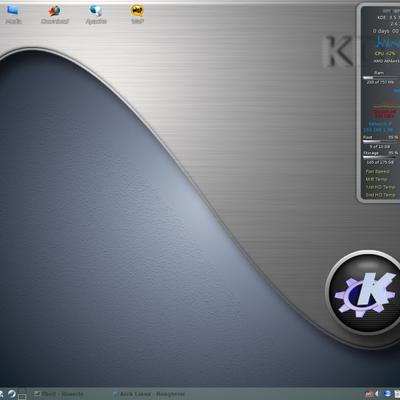This screenshot has width=400, height=400.
Task: Click the Storage usage bar in monitor widget
Action: pos(381,157)
